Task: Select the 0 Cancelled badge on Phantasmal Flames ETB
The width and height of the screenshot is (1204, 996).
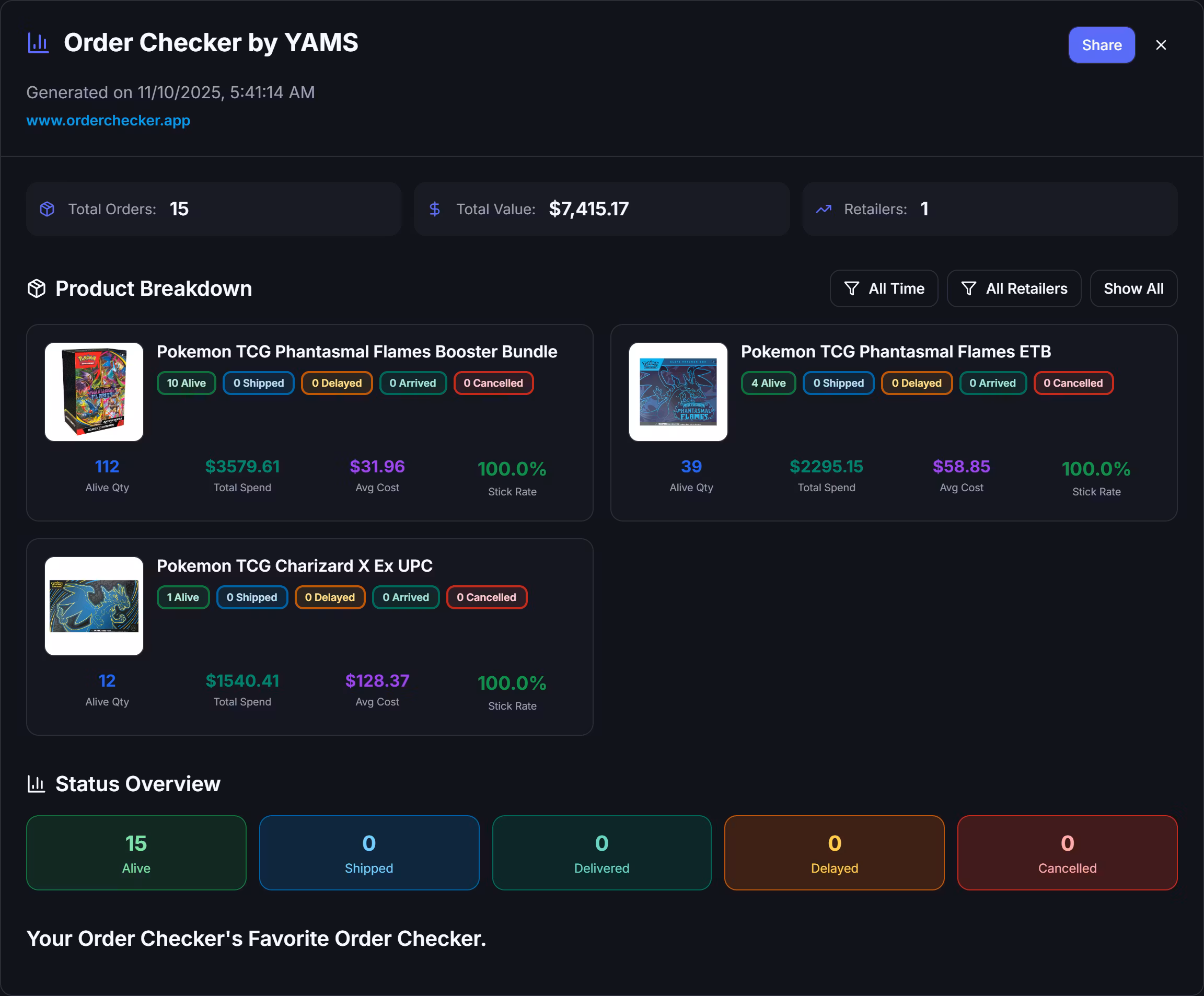Action: (x=1073, y=383)
